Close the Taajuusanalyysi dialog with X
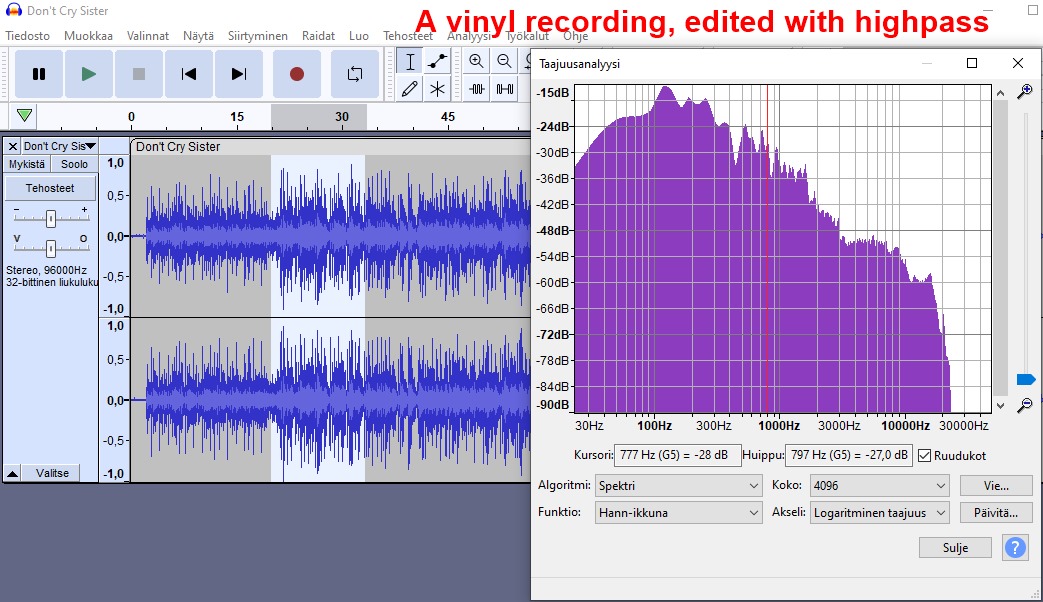Viewport: 1043px width, 602px height. [1018, 63]
